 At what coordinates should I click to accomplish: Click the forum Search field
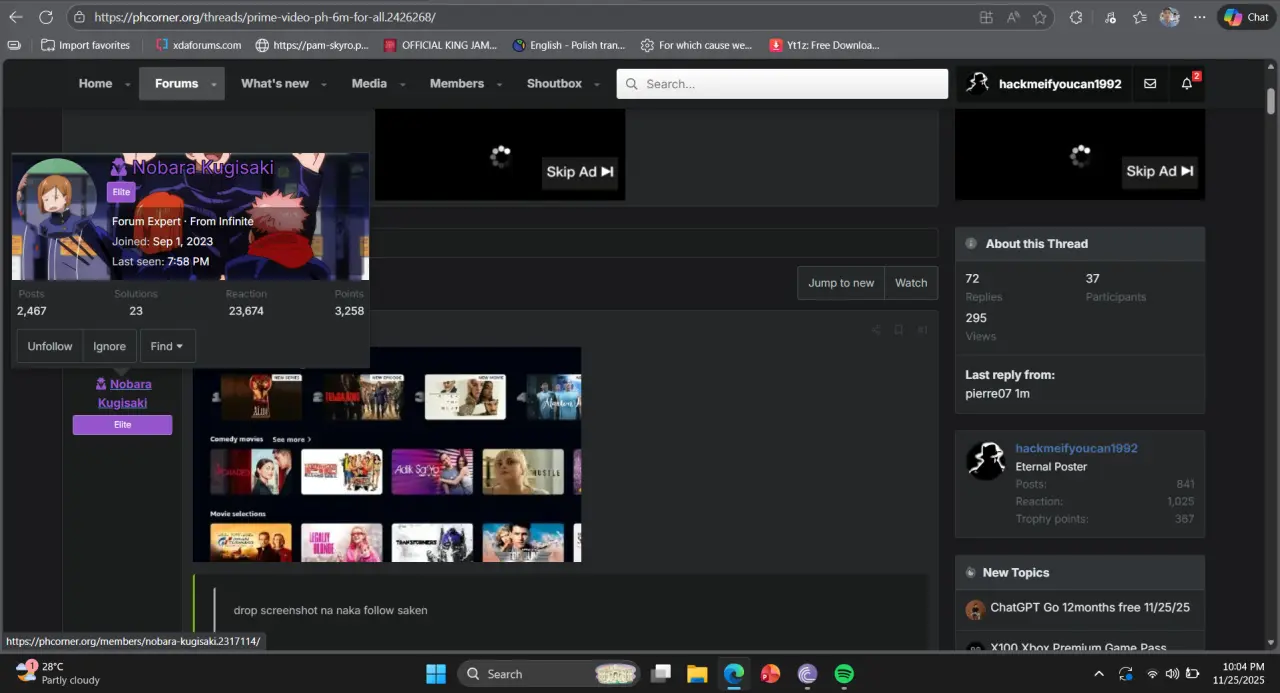(x=782, y=84)
